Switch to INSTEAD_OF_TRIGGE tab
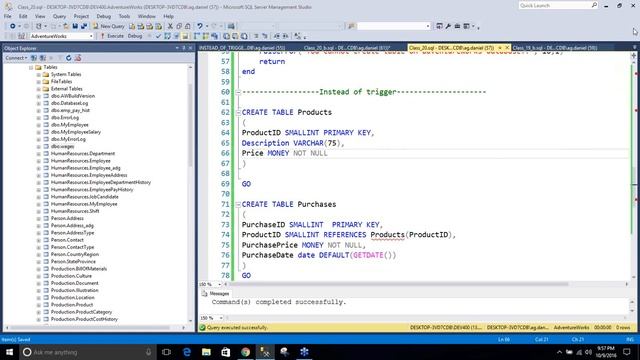Viewport: 640px width, 360px height. (x=242, y=48)
